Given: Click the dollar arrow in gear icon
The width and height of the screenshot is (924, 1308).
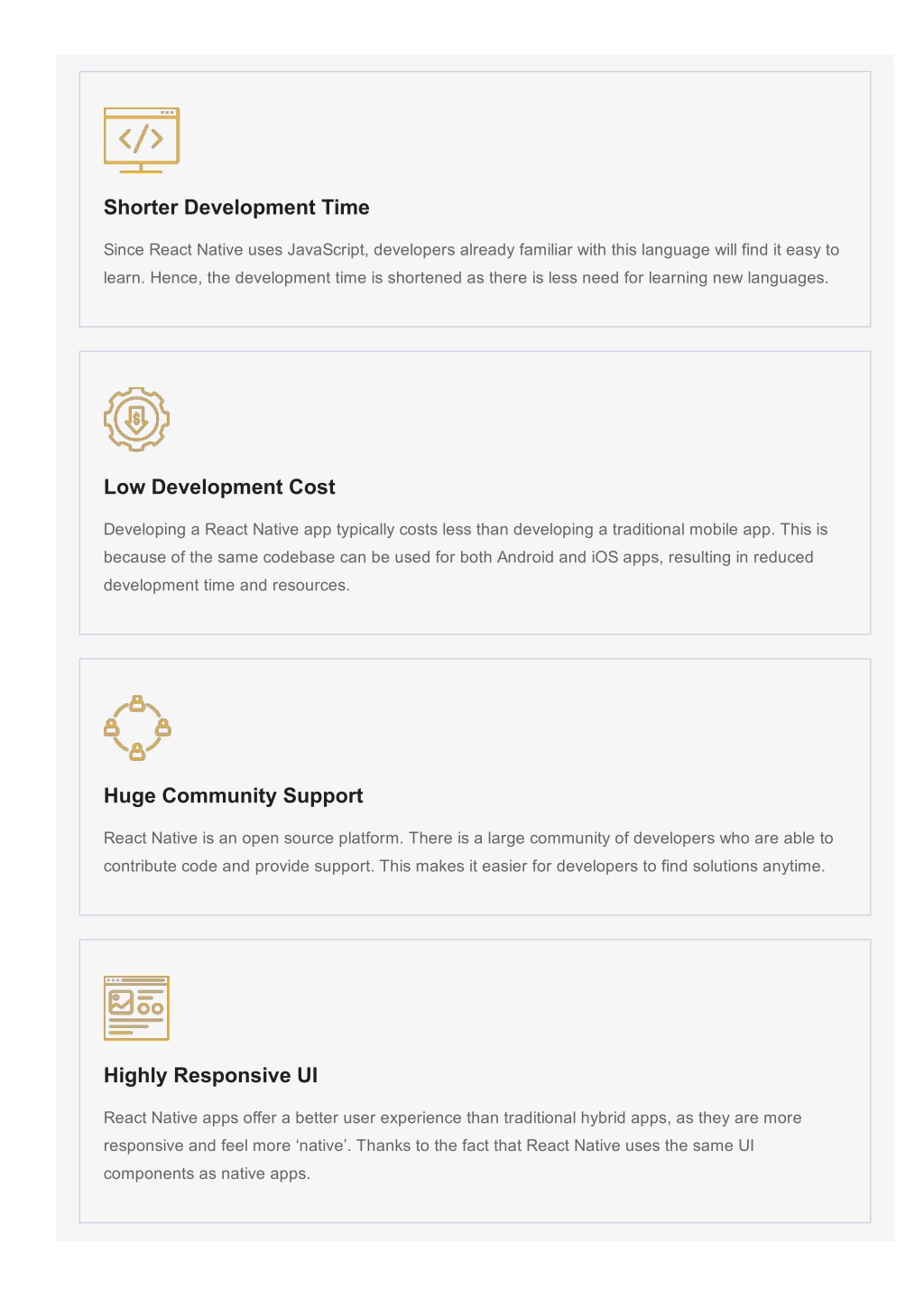Looking at the screenshot, I should pos(136,419).
